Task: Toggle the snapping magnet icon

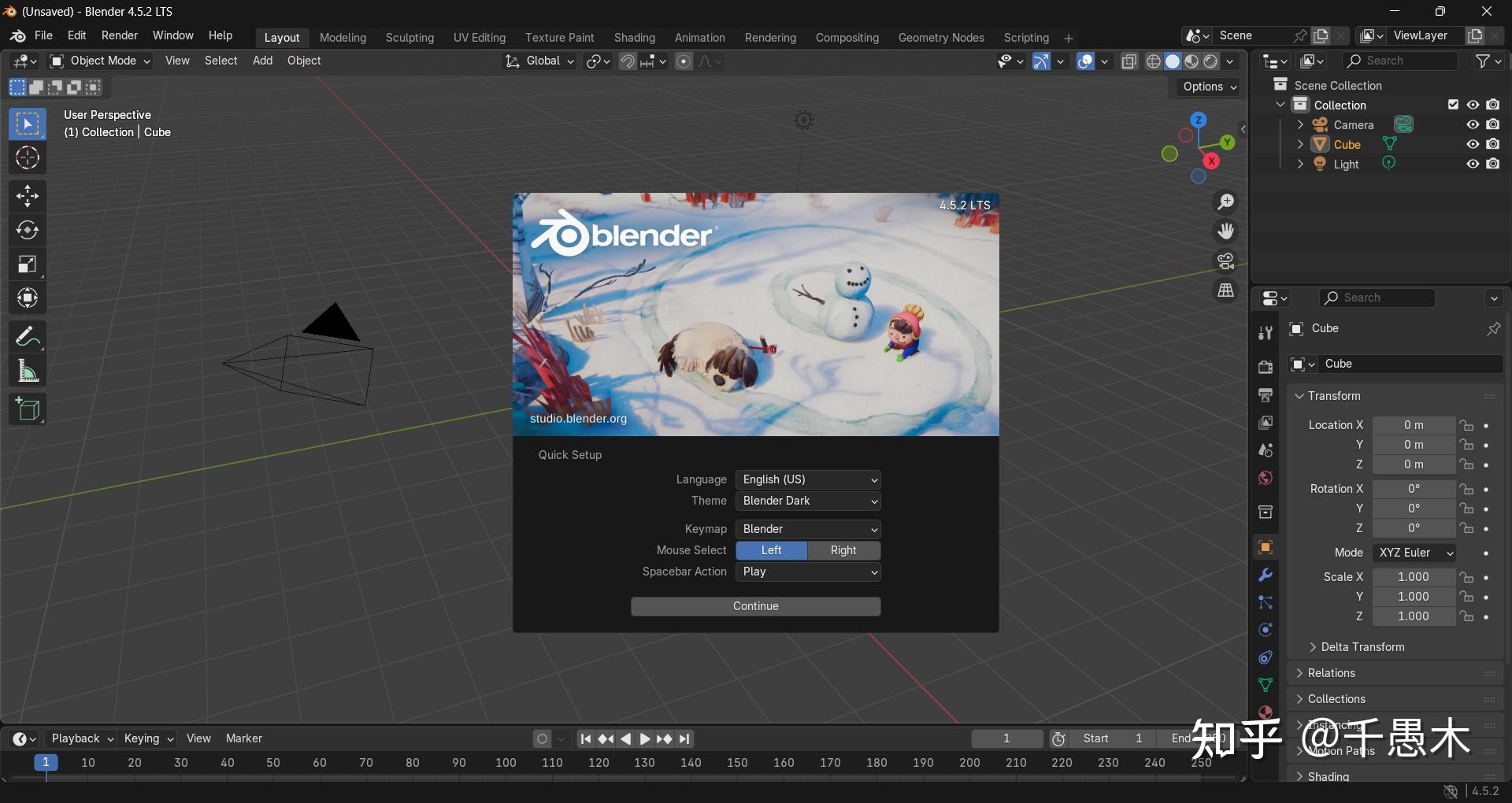Action: 628,61
